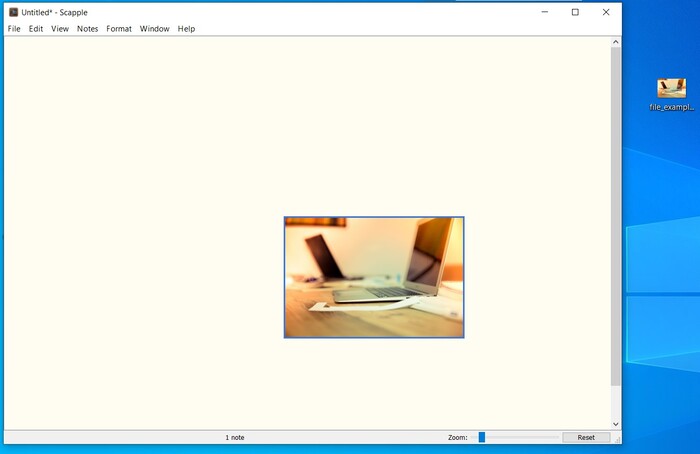Open the Notes menu

click(88, 29)
